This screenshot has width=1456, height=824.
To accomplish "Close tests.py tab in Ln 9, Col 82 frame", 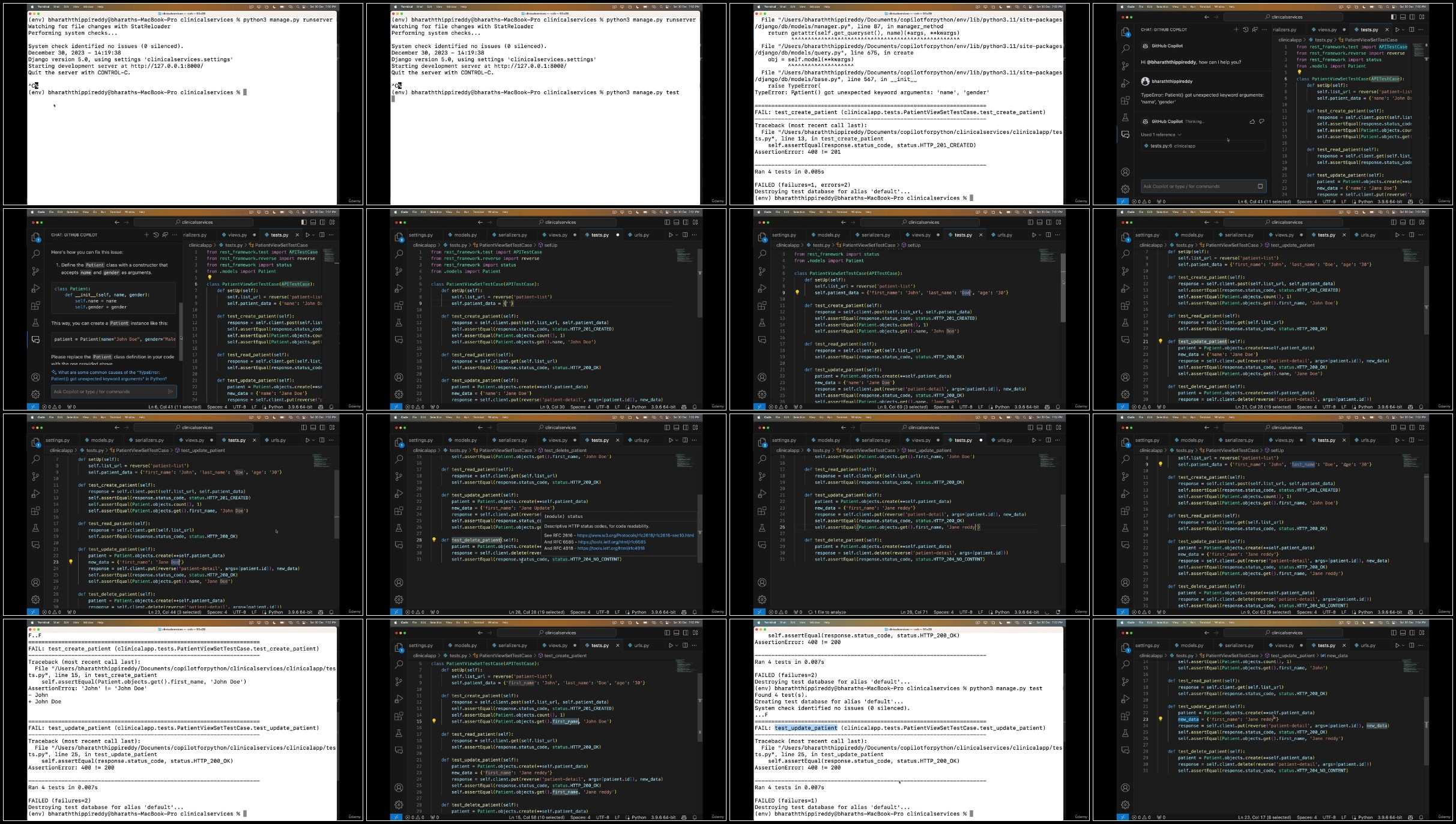I will point(1344,440).
